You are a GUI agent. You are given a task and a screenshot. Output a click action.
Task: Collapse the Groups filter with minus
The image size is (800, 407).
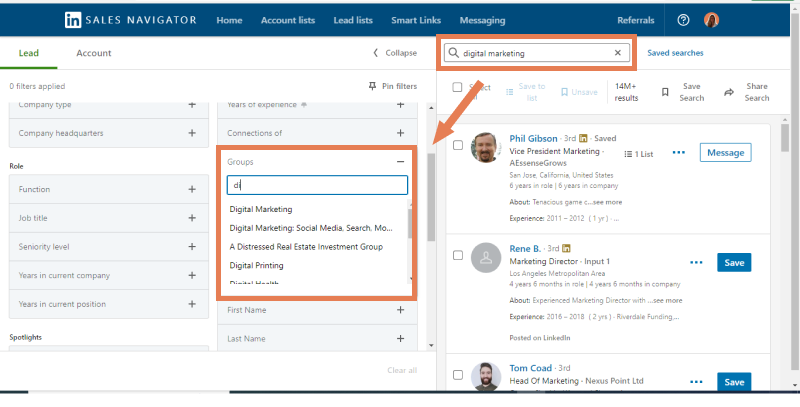pyautogui.click(x=401, y=162)
